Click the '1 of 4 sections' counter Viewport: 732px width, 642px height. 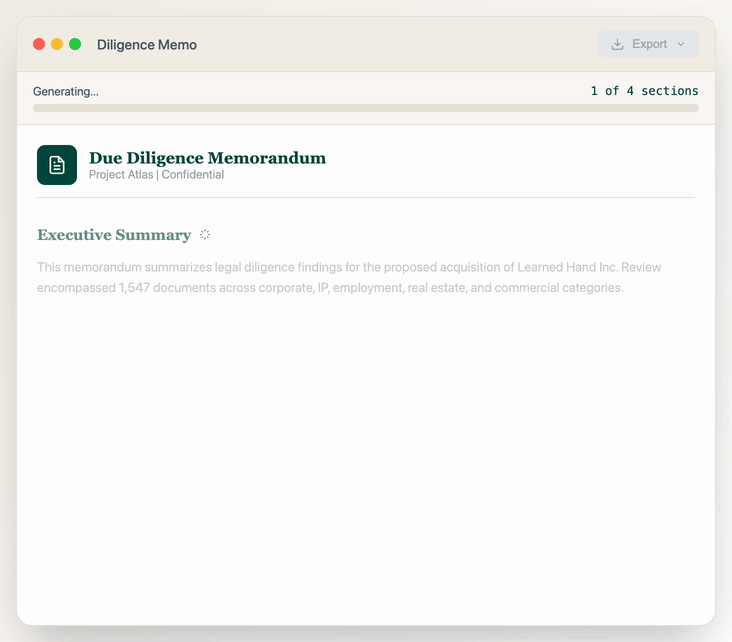pyautogui.click(x=644, y=91)
